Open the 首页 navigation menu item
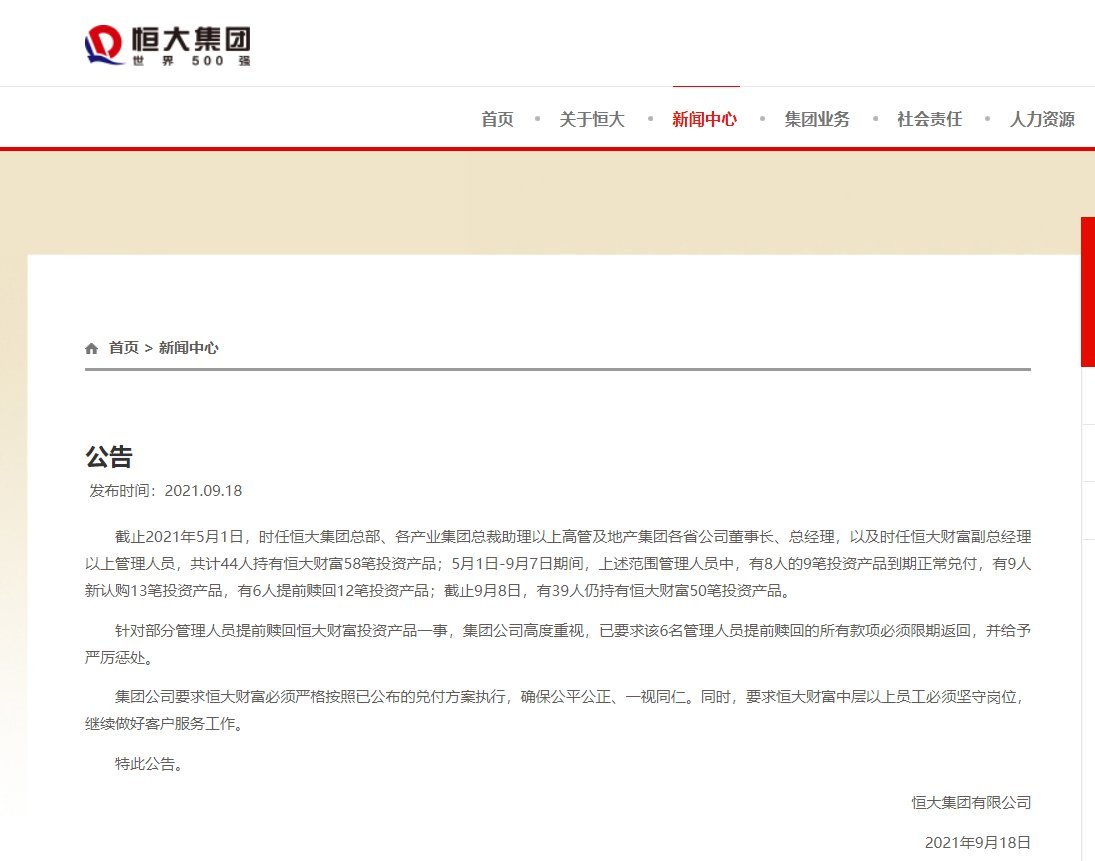 pyautogui.click(x=497, y=119)
